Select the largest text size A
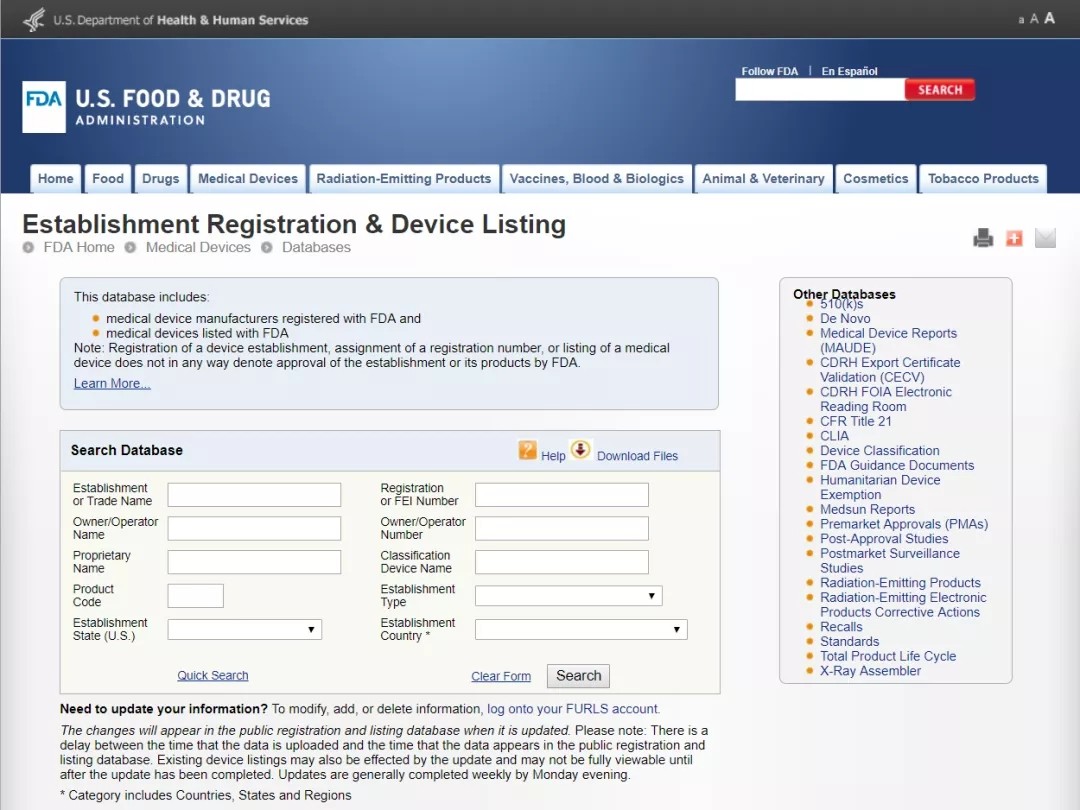This screenshot has width=1080, height=810. (x=1049, y=18)
